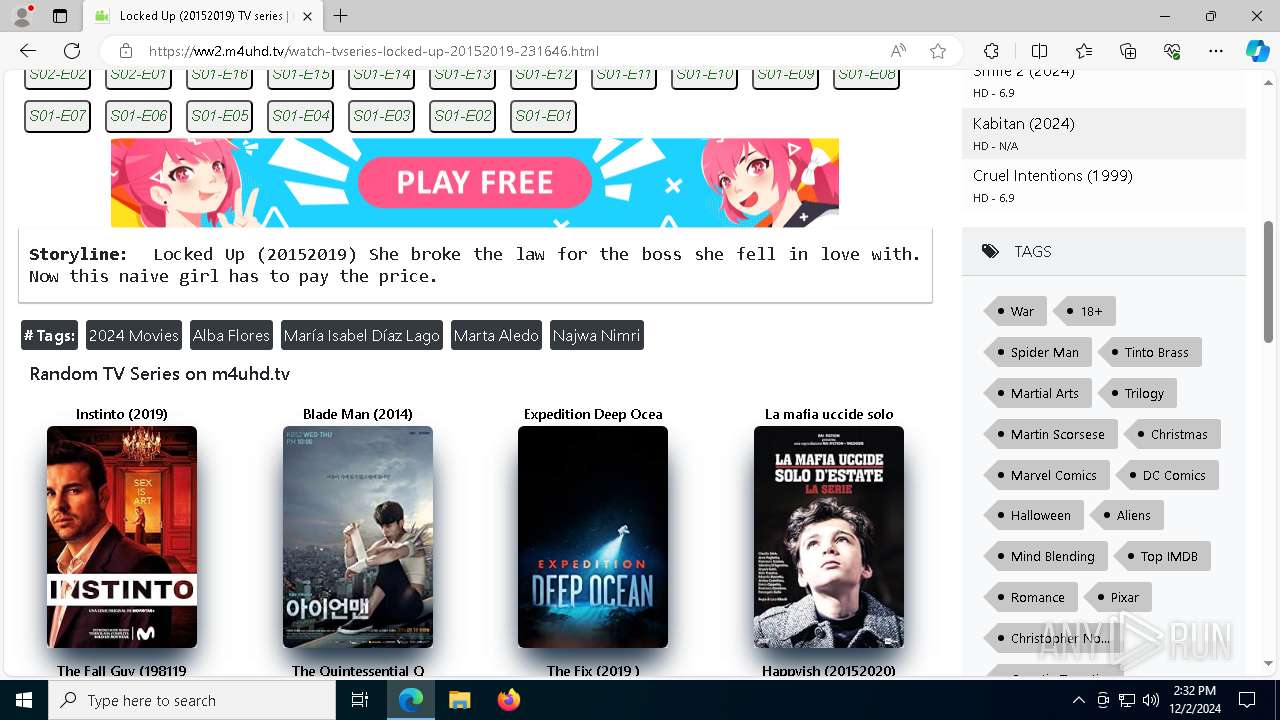Select the Martin Scorsese tag
Screen dimensions: 1280x720
pos(1050,434)
